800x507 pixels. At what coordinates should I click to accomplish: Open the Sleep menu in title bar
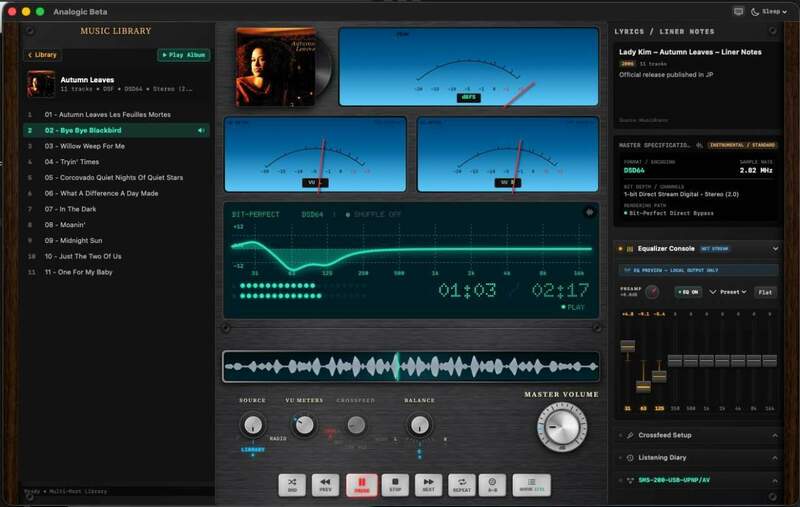[x=769, y=11]
